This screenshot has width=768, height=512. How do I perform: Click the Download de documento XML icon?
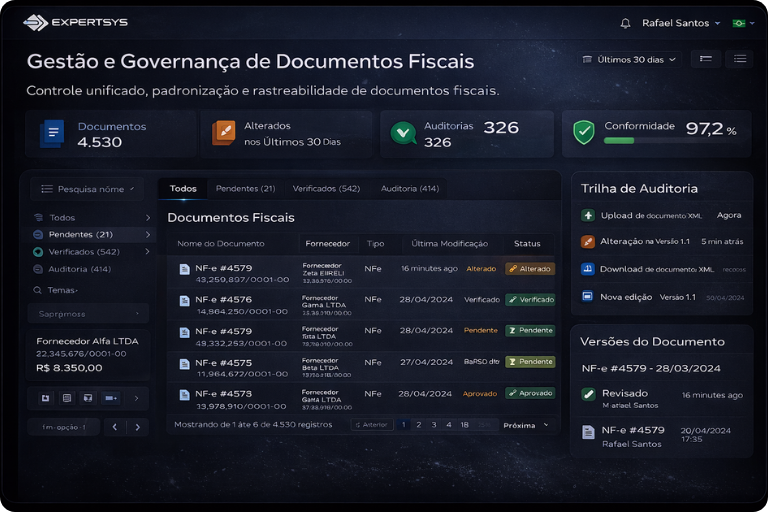pos(588,269)
